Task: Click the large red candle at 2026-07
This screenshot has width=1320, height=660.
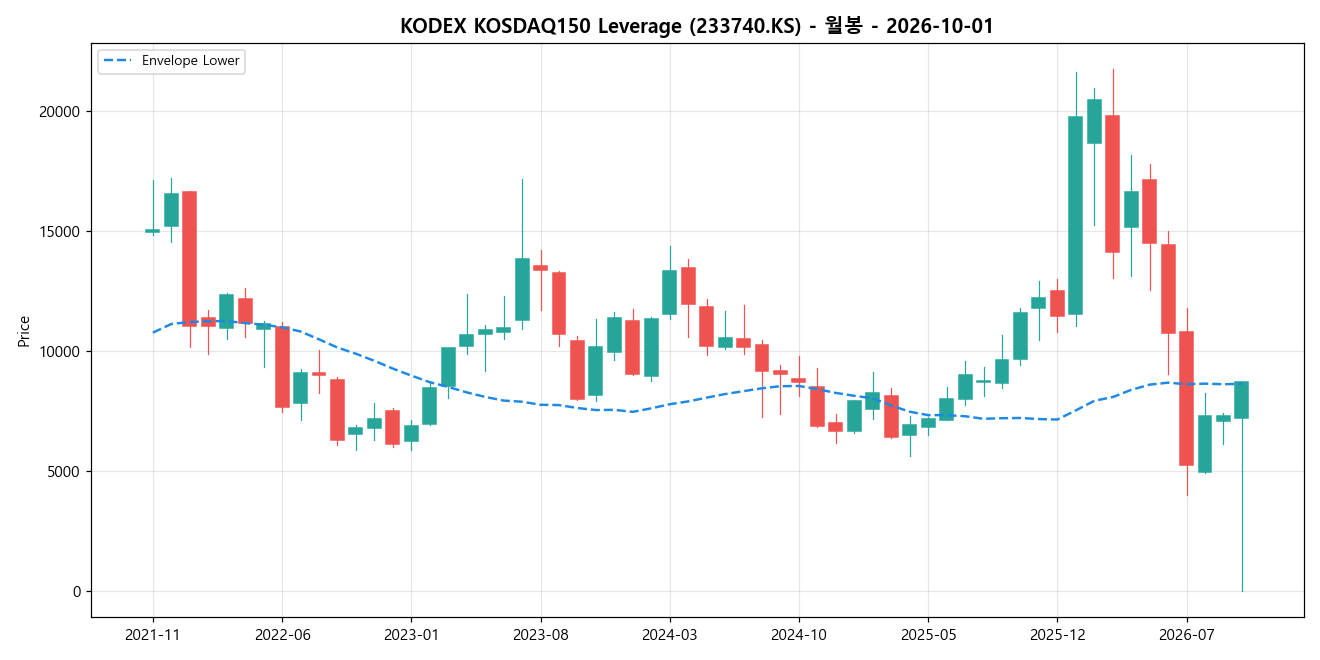Action: pos(1187,398)
